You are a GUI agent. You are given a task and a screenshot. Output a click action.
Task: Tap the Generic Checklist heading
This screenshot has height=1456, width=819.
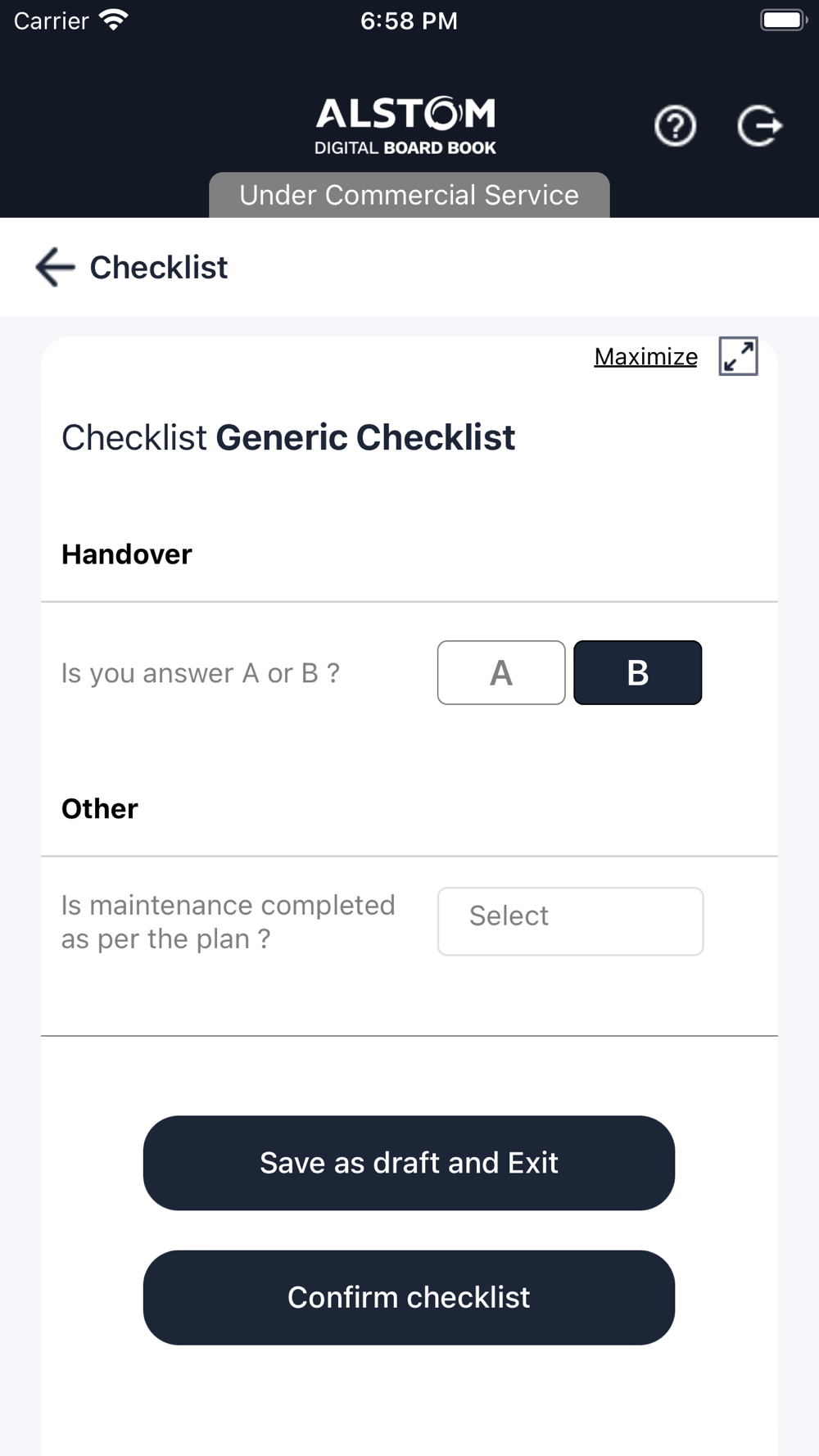pyautogui.click(x=365, y=437)
